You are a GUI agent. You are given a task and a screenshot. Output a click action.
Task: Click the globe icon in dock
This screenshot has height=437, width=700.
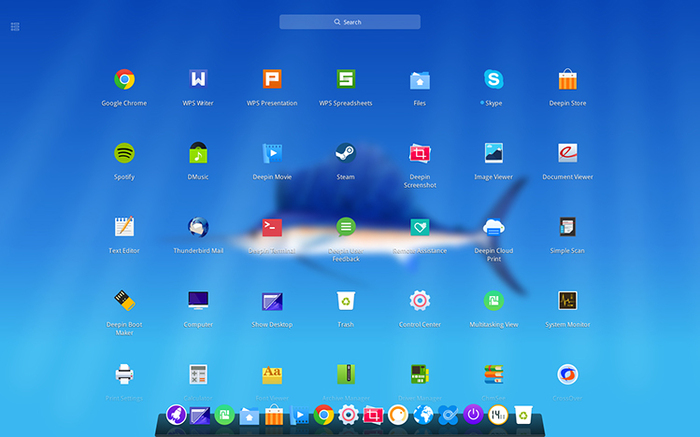[423, 415]
